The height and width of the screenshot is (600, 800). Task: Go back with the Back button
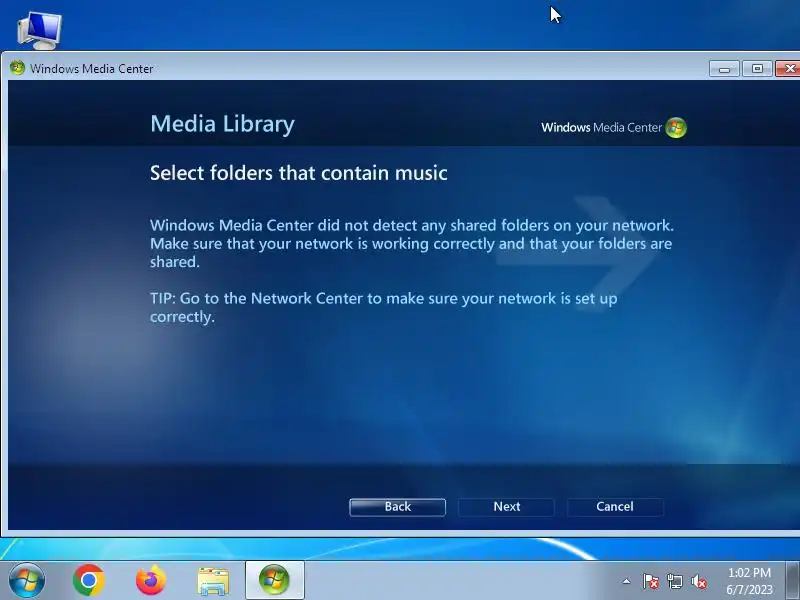(x=397, y=507)
